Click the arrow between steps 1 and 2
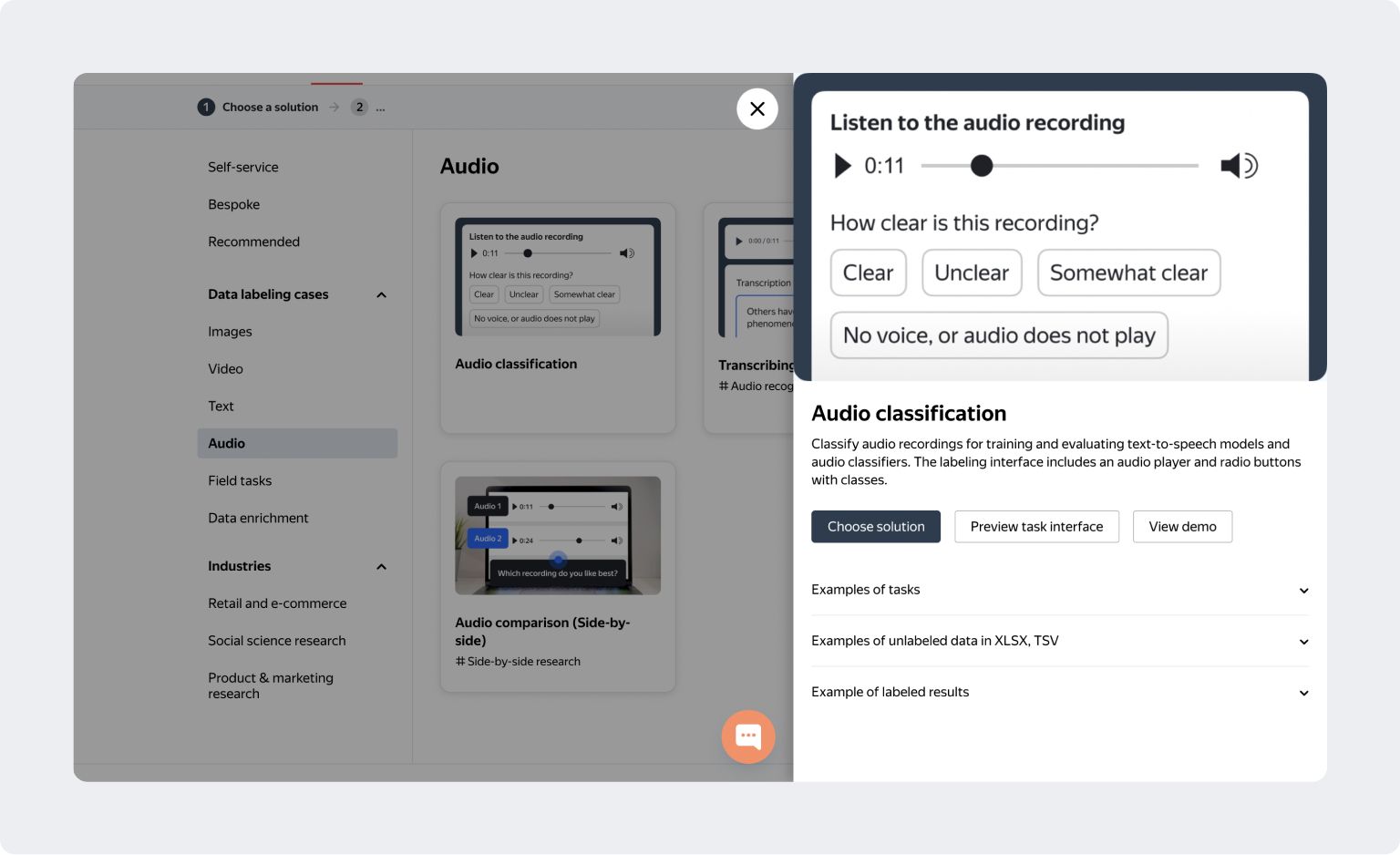The width and height of the screenshot is (1400, 855). pyautogui.click(x=335, y=107)
